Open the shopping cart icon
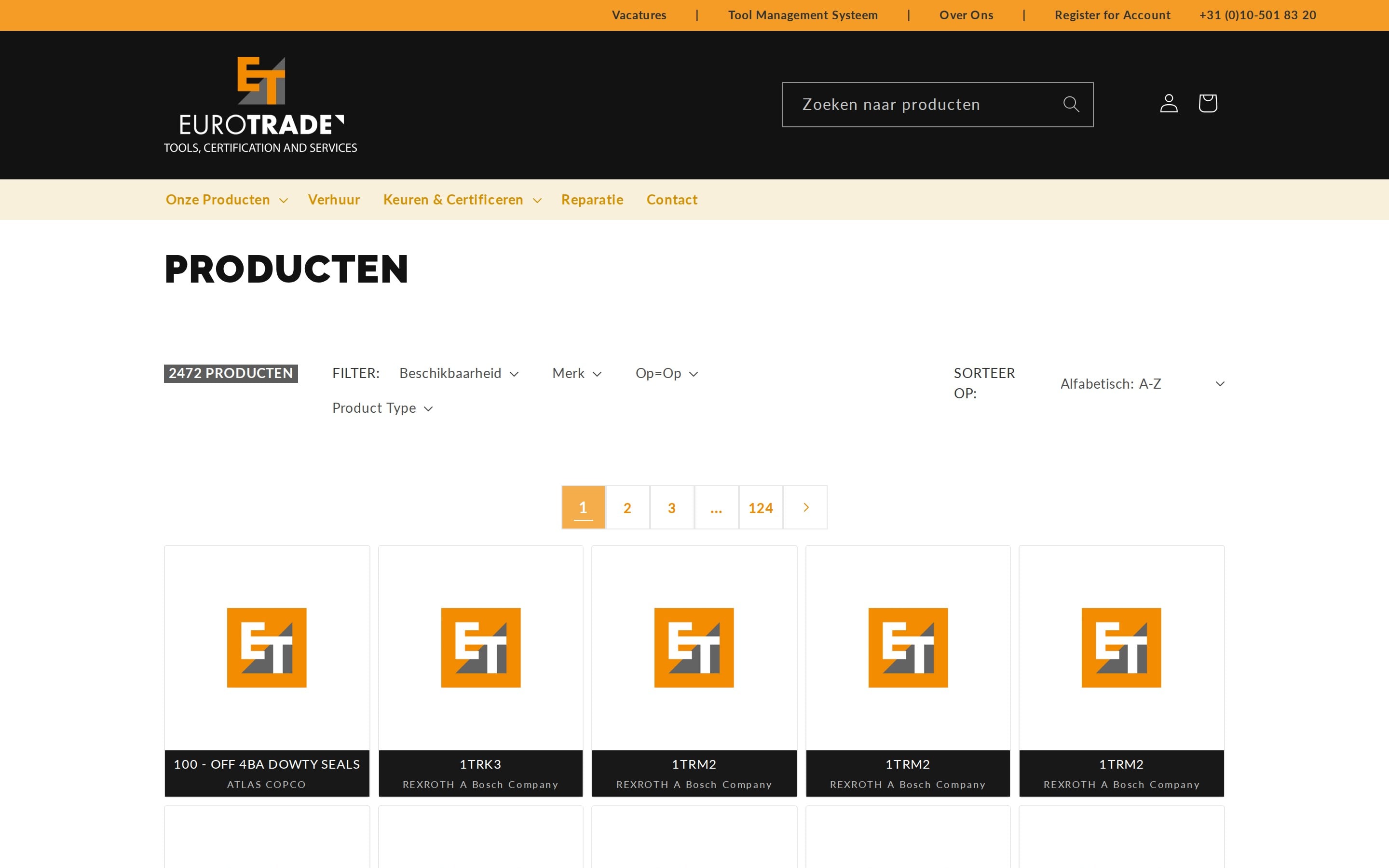Screen dimensions: 1389x868 click(1208, 103)
